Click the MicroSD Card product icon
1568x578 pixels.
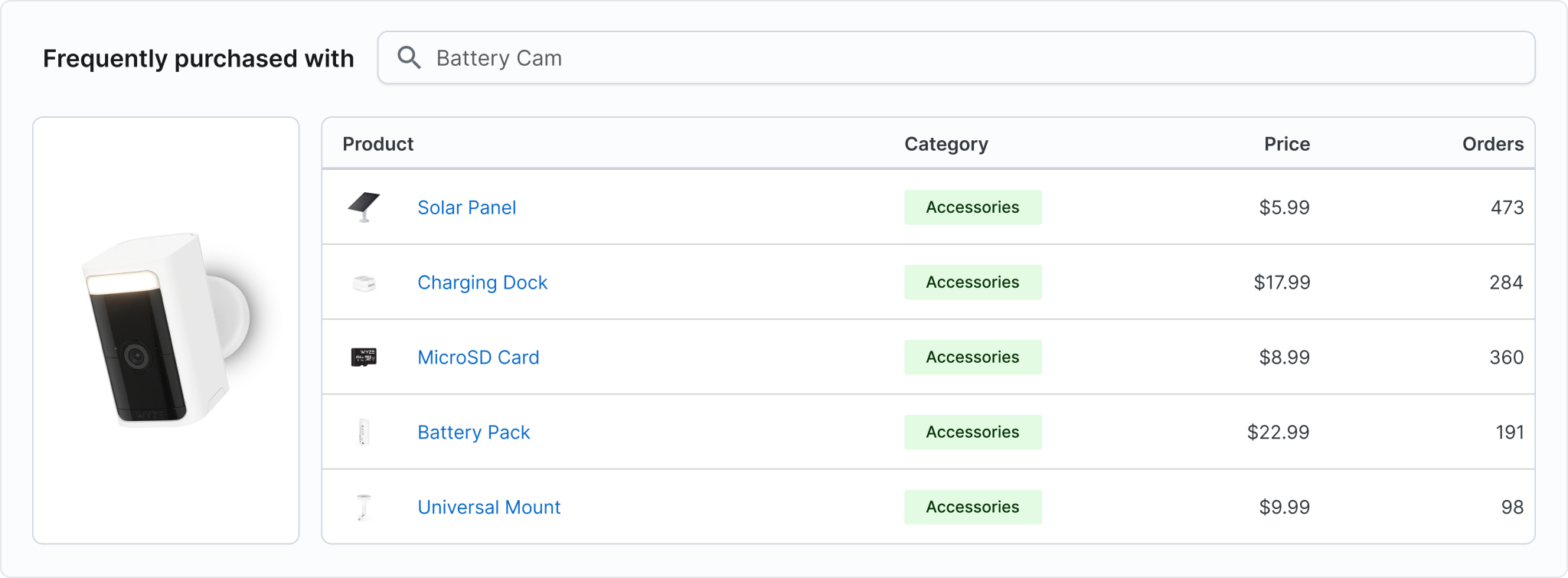tap(364, 358)
